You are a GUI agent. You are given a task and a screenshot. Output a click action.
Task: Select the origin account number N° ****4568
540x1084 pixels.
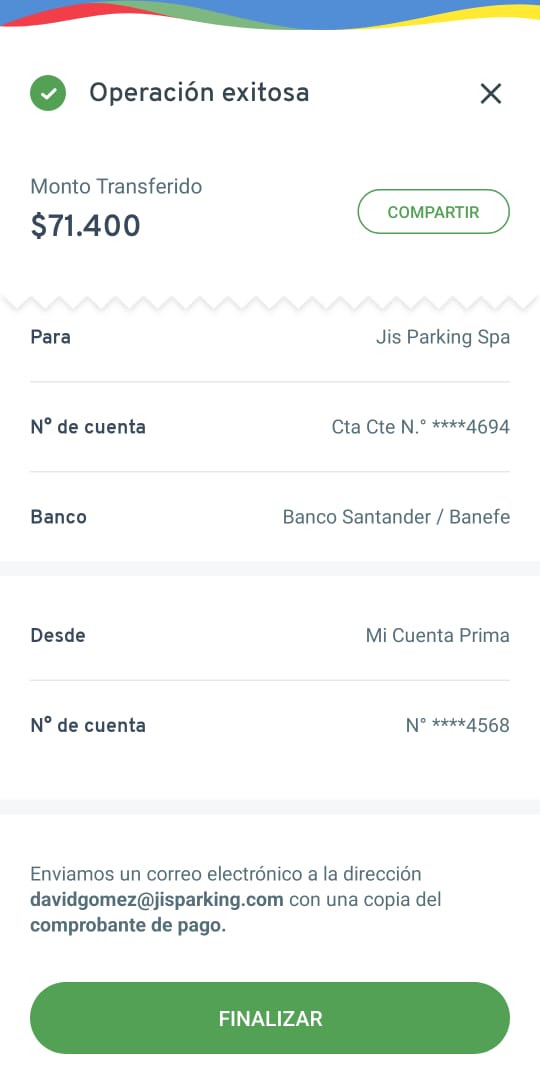coord(458,725)
